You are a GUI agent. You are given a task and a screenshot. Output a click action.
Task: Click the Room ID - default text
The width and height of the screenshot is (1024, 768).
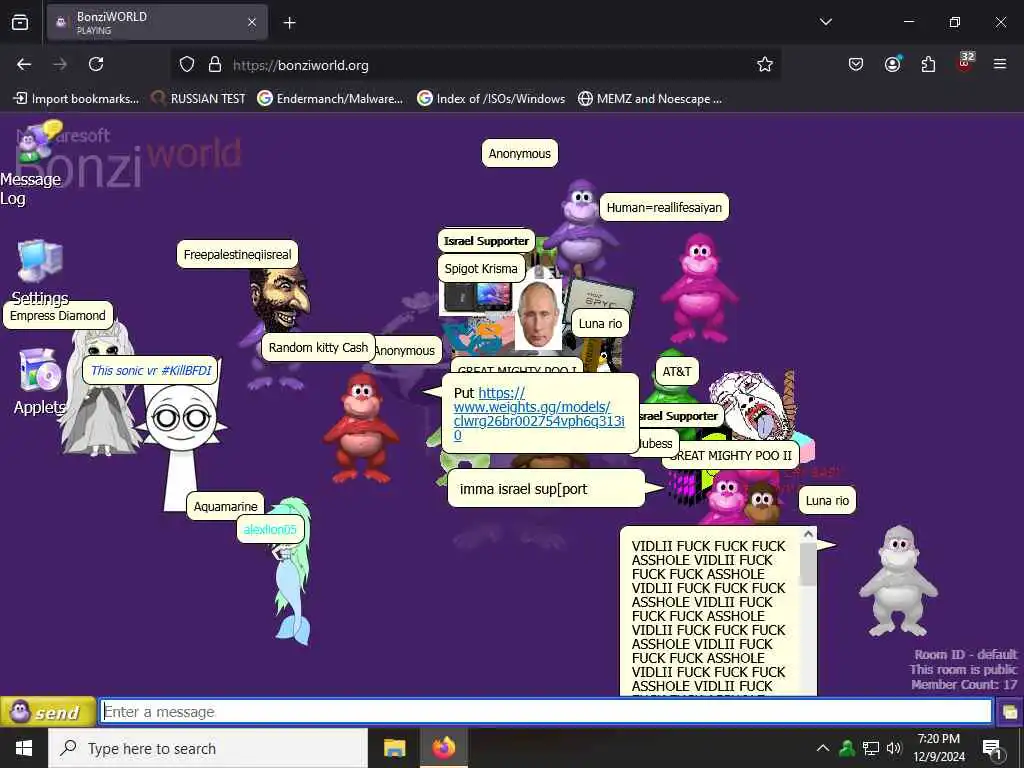(x=965, y=654)
